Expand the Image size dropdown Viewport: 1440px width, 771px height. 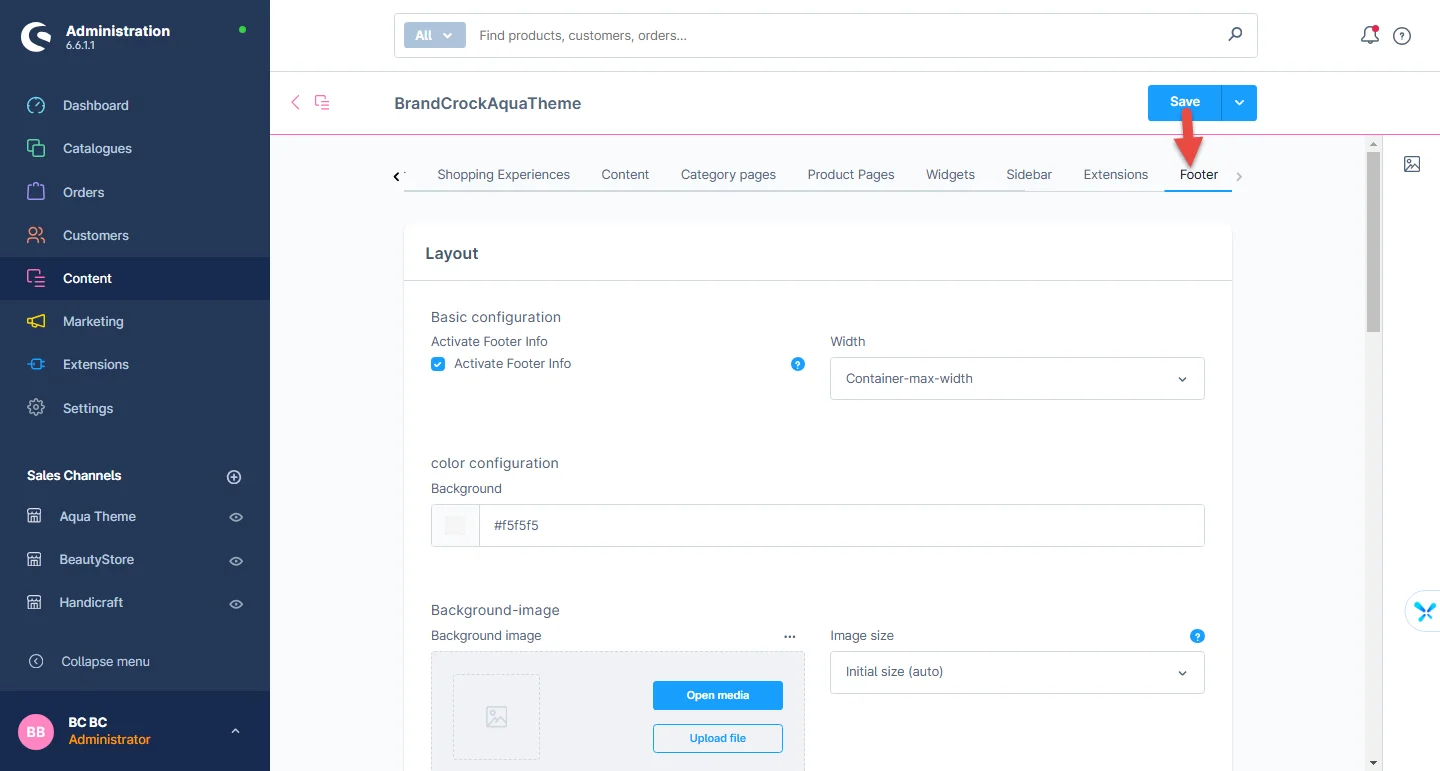coord(1017,672)
